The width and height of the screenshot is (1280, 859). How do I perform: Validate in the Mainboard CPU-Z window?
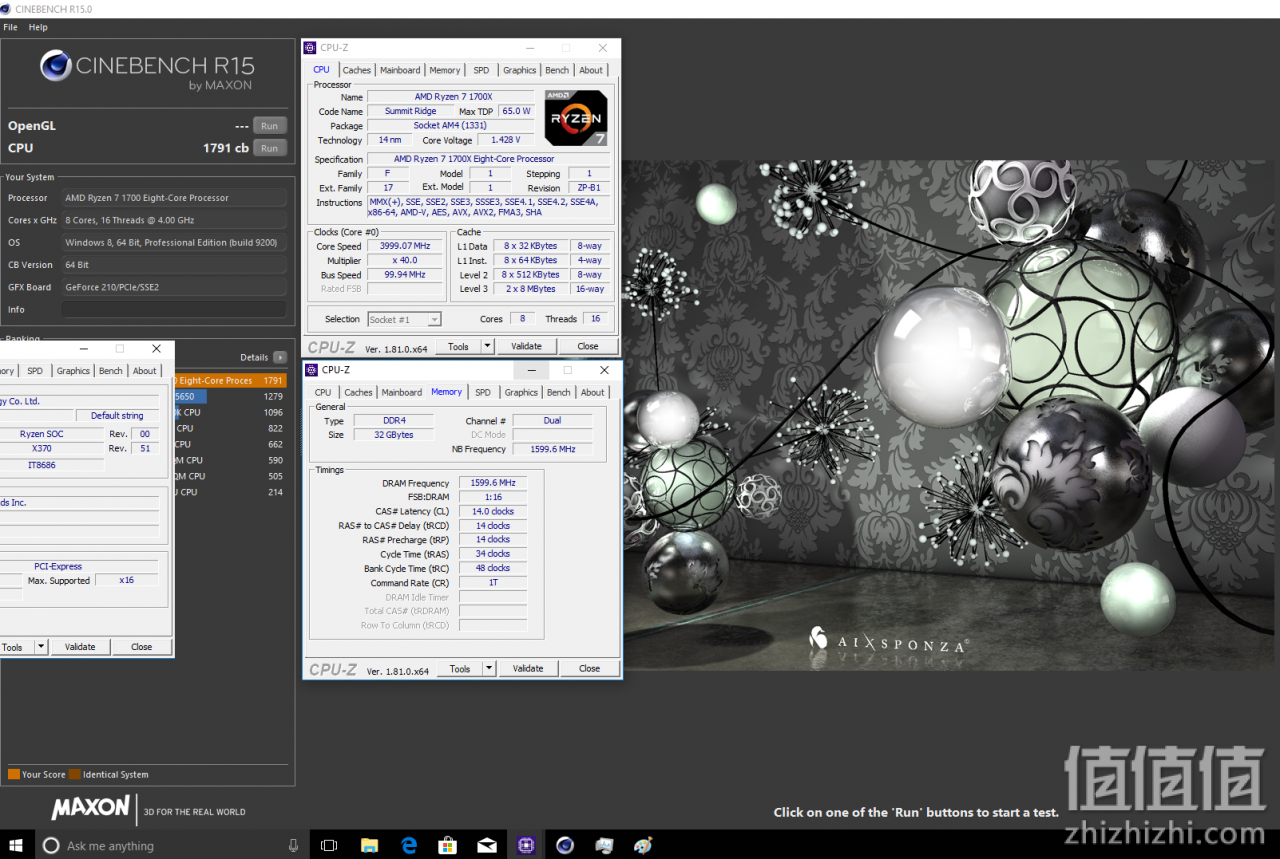[80, 647]
